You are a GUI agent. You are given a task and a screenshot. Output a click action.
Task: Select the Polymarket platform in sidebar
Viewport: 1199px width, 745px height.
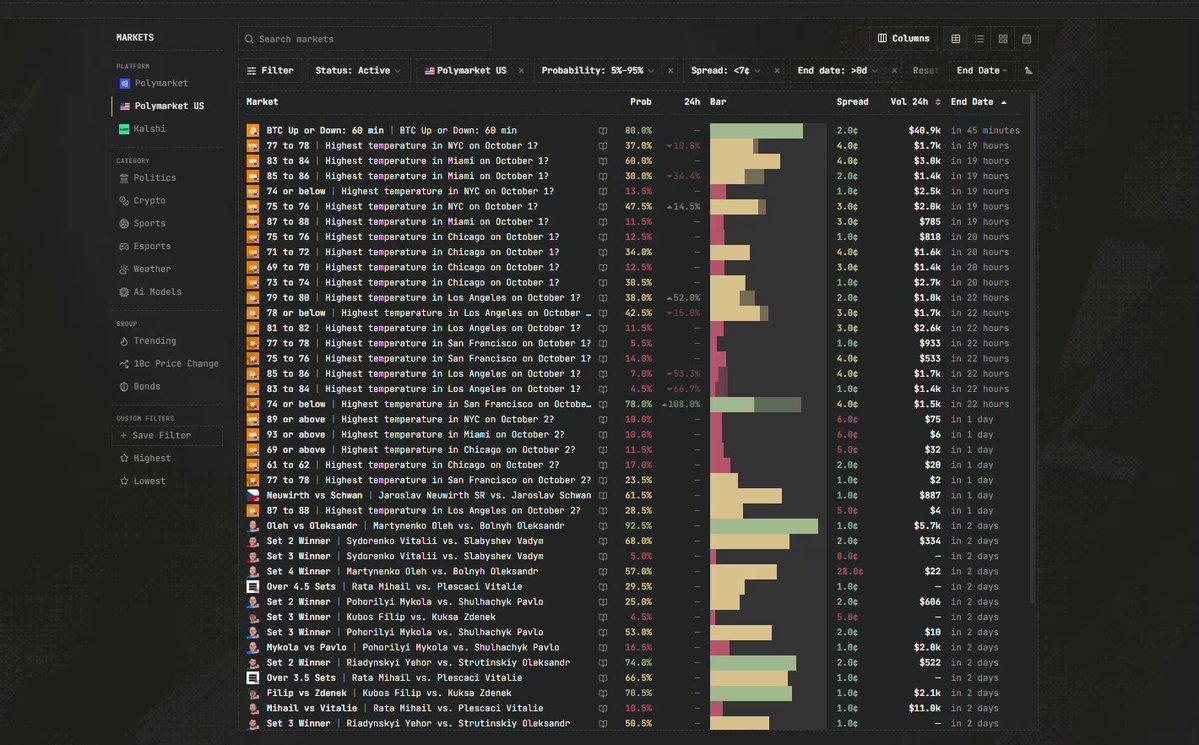(x=154, y=83)
